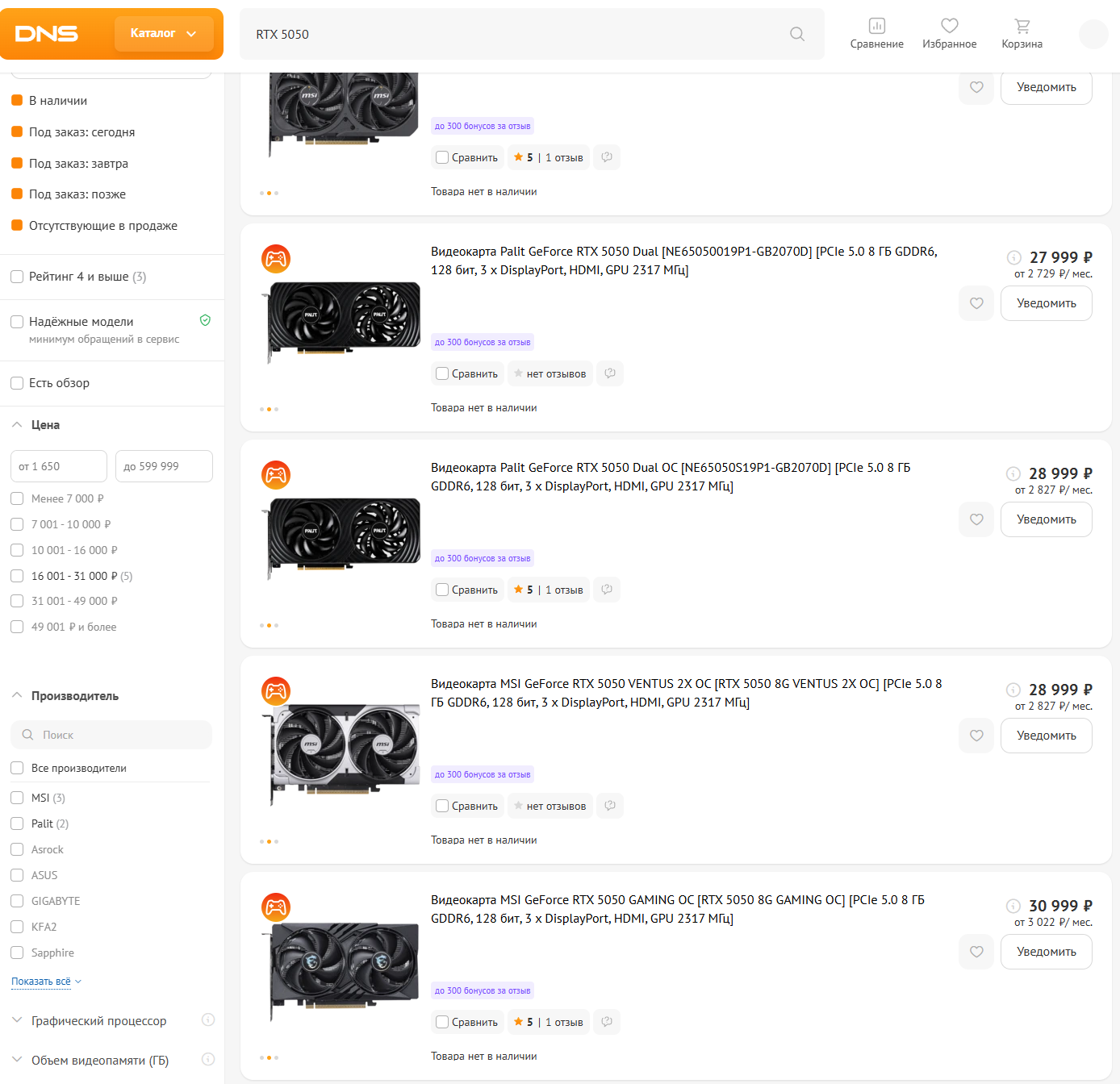1120x1084 pixels.
Task: Open comments icon for MSI GAMING OC
Action: click(x=607, y=1022)
